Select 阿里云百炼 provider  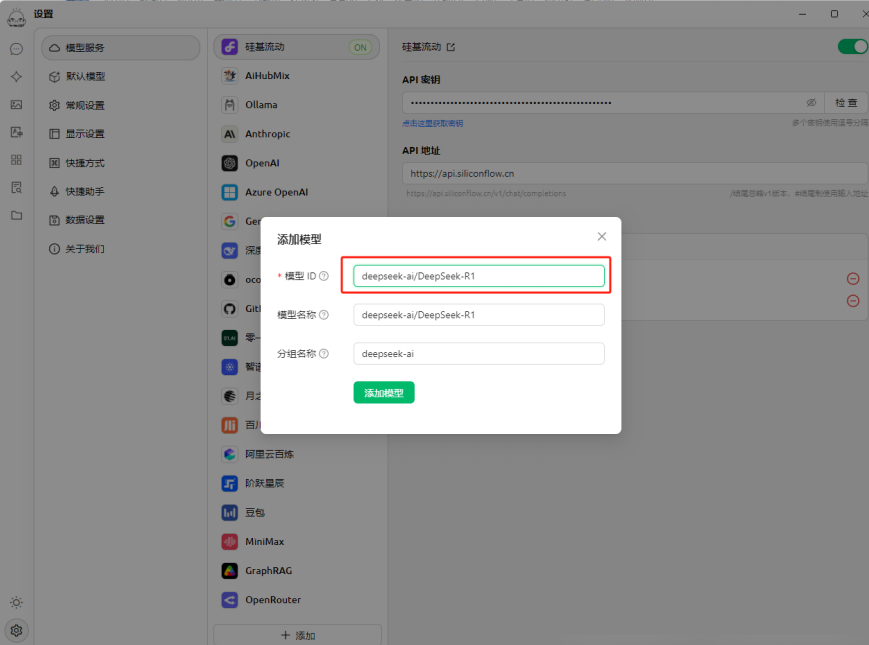point(297,454)
